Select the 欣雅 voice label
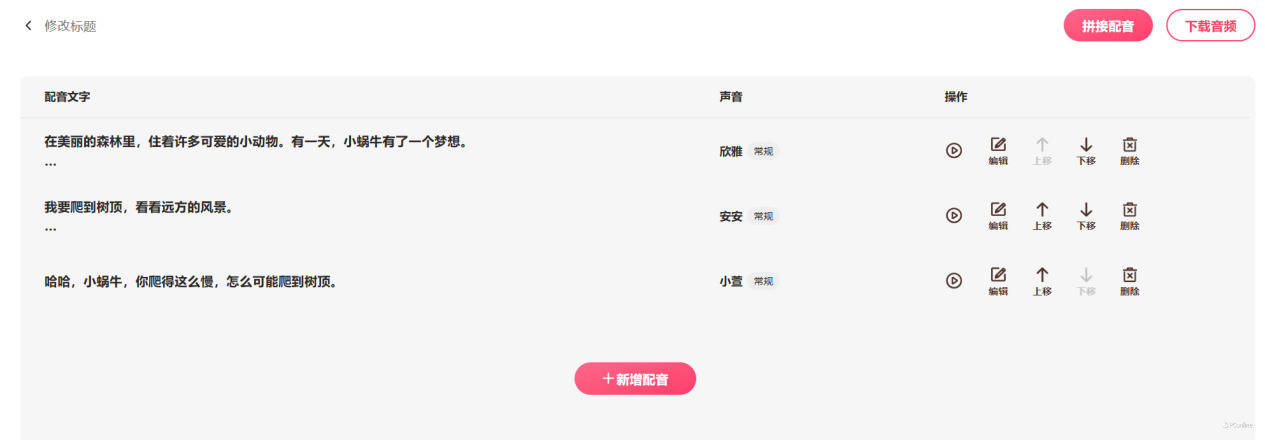Screen dimensions: 1265x440 [x=731, y=151]
